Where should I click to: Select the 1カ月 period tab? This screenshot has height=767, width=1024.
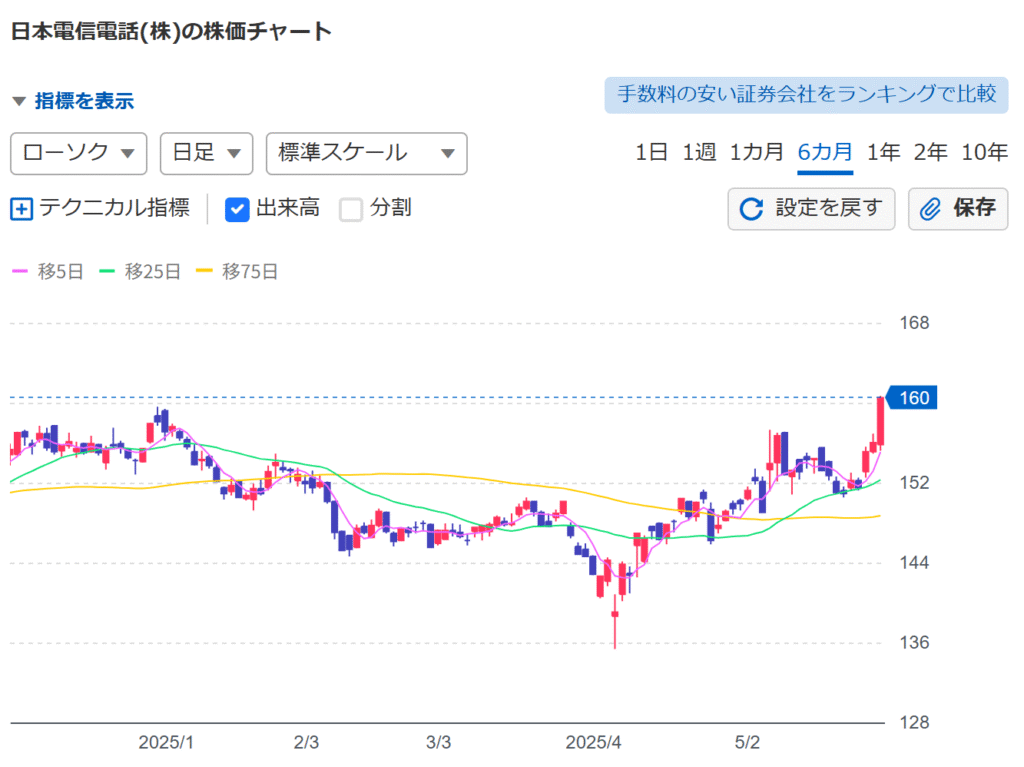click(756, 152)
